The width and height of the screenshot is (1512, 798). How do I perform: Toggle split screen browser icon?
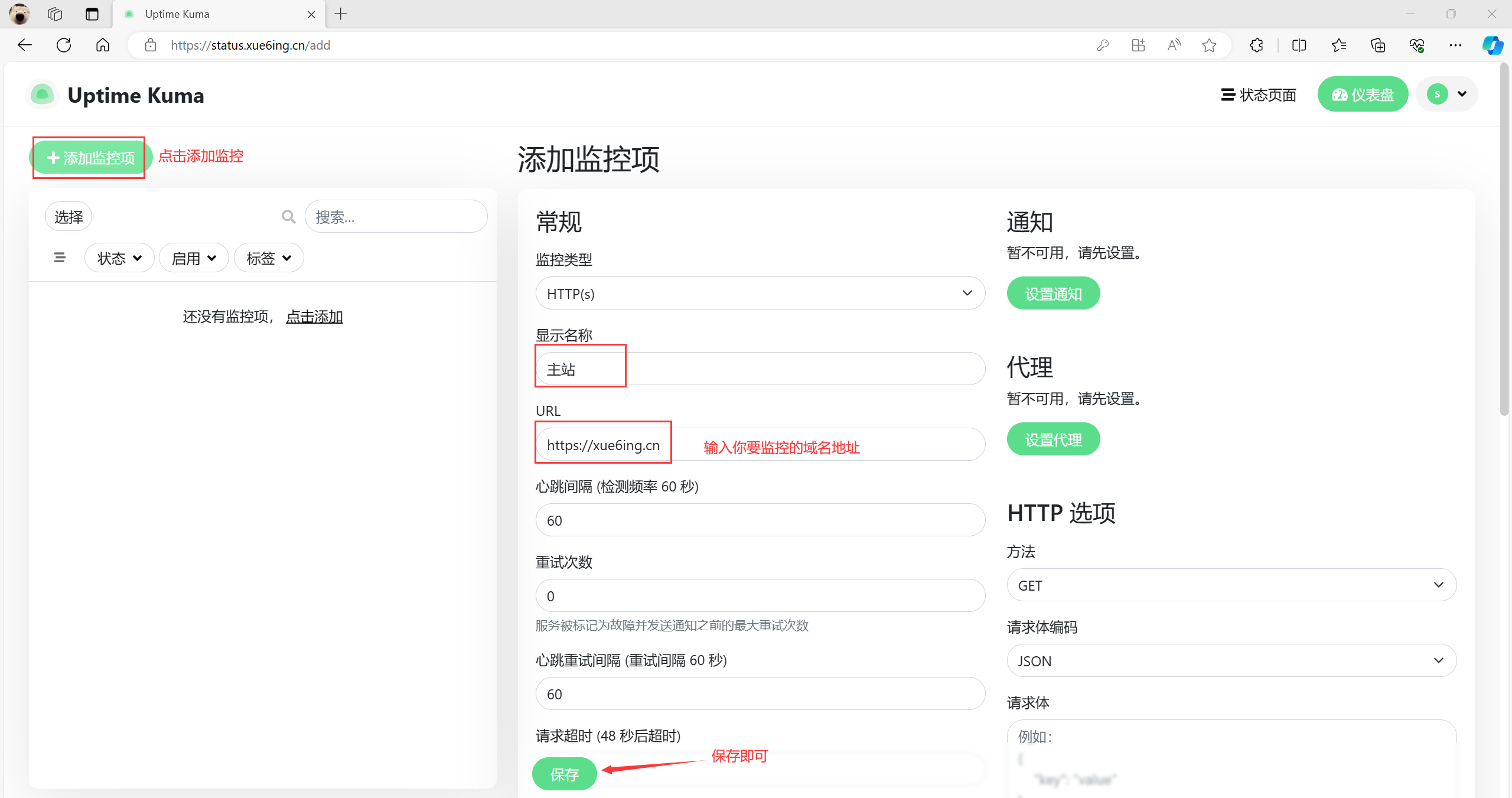(1299, 45)
